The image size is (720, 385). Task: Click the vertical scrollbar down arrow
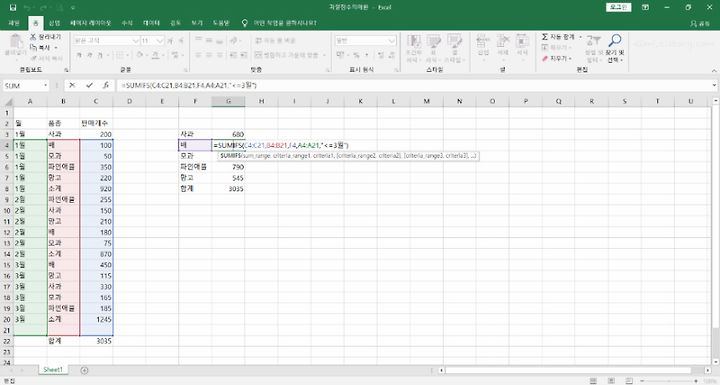click(x=716, y=362)
